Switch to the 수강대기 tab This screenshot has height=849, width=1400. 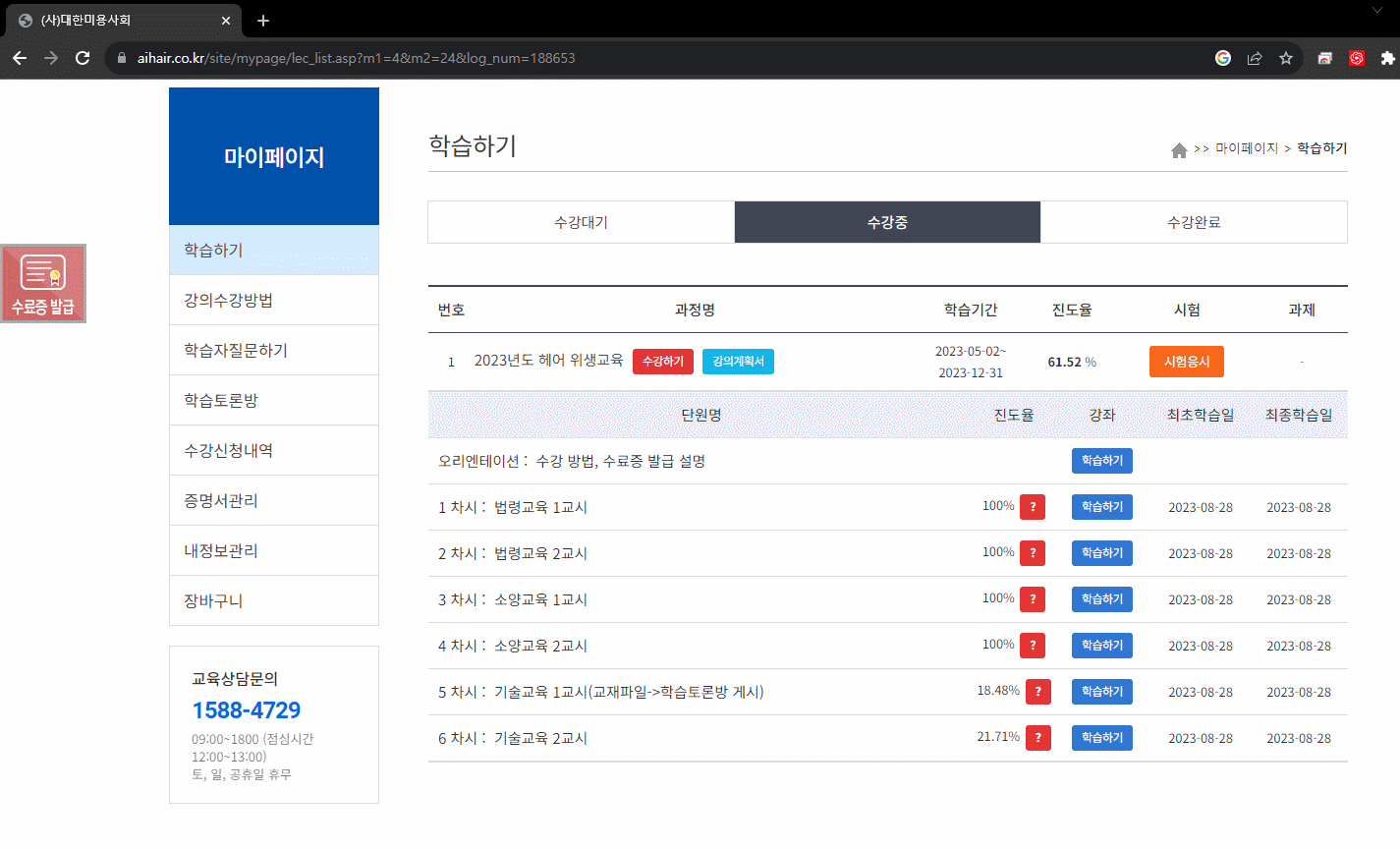pyautogui.click(x=581, y=222)
